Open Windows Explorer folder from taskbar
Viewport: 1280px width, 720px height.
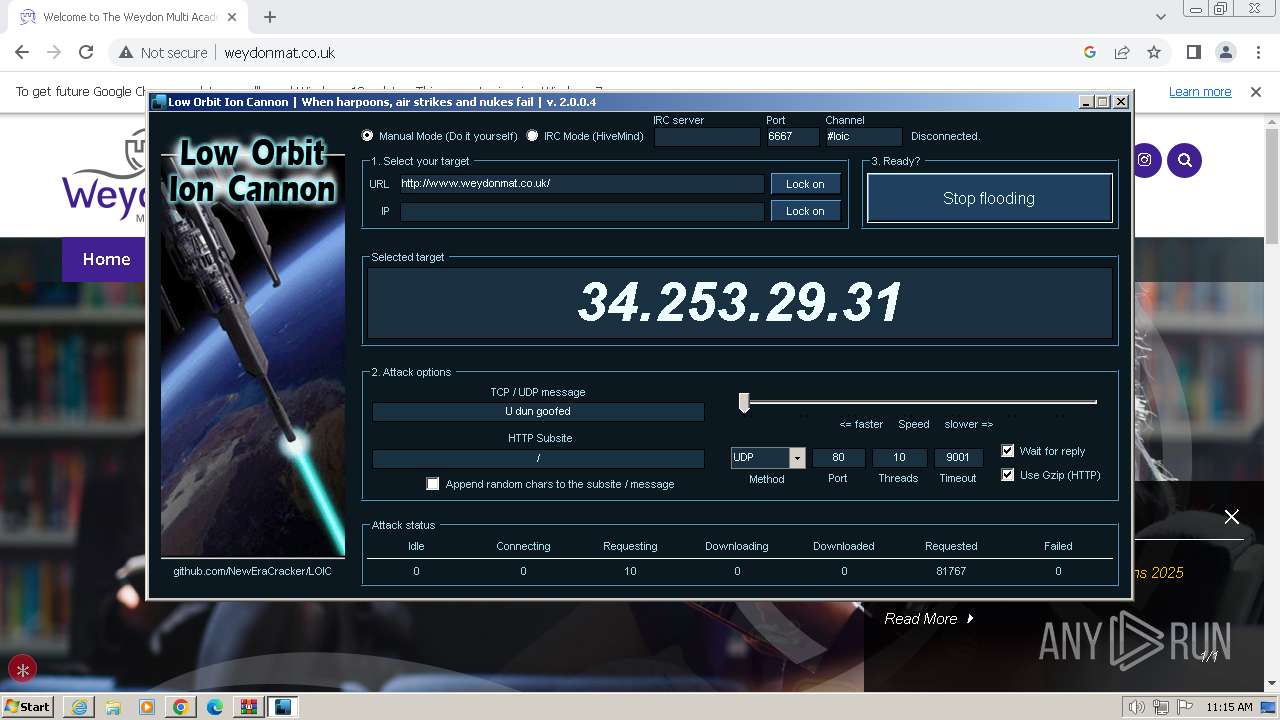coord(113,707)
